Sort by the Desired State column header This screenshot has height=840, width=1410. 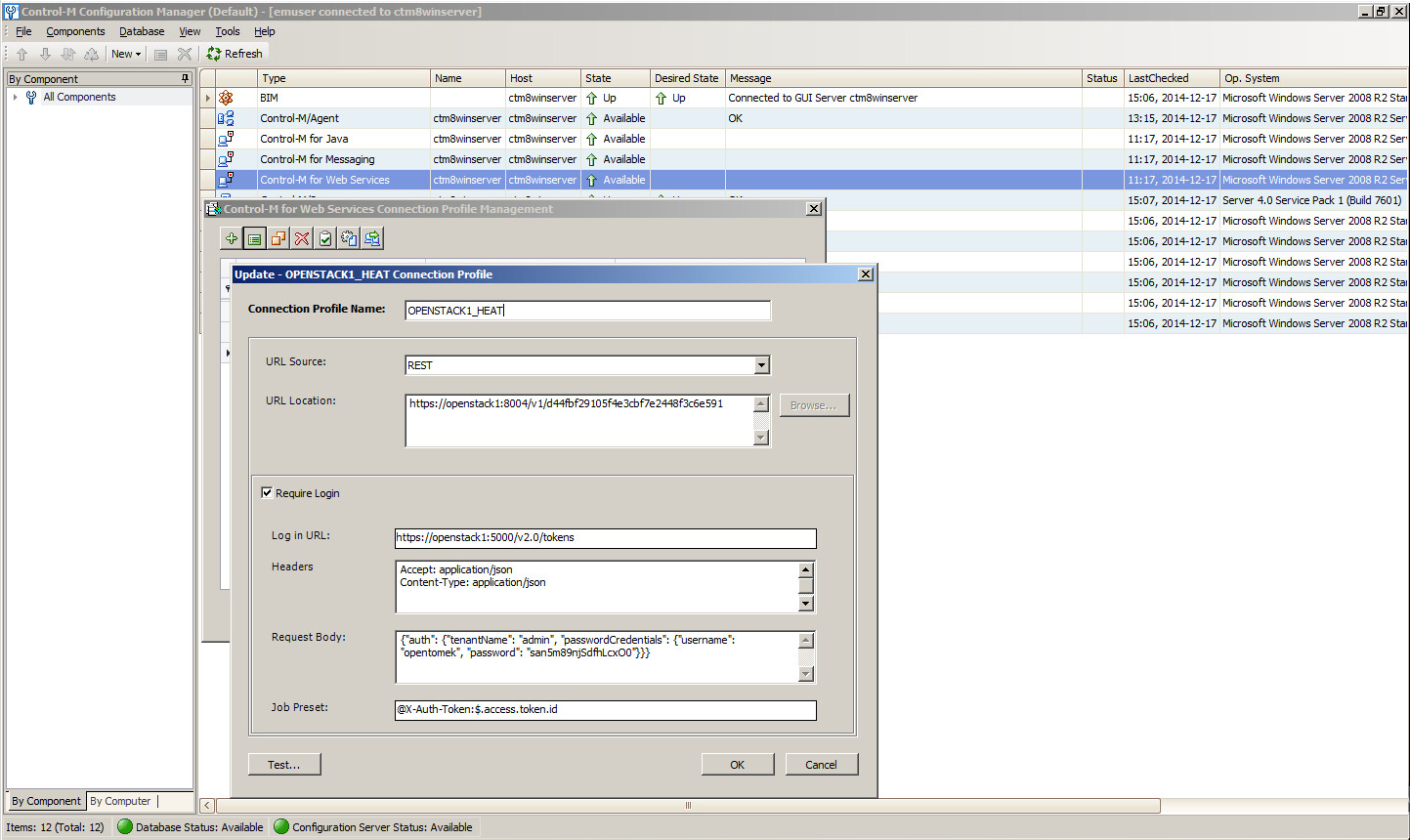pyautogui.click(x=687, y=78)
